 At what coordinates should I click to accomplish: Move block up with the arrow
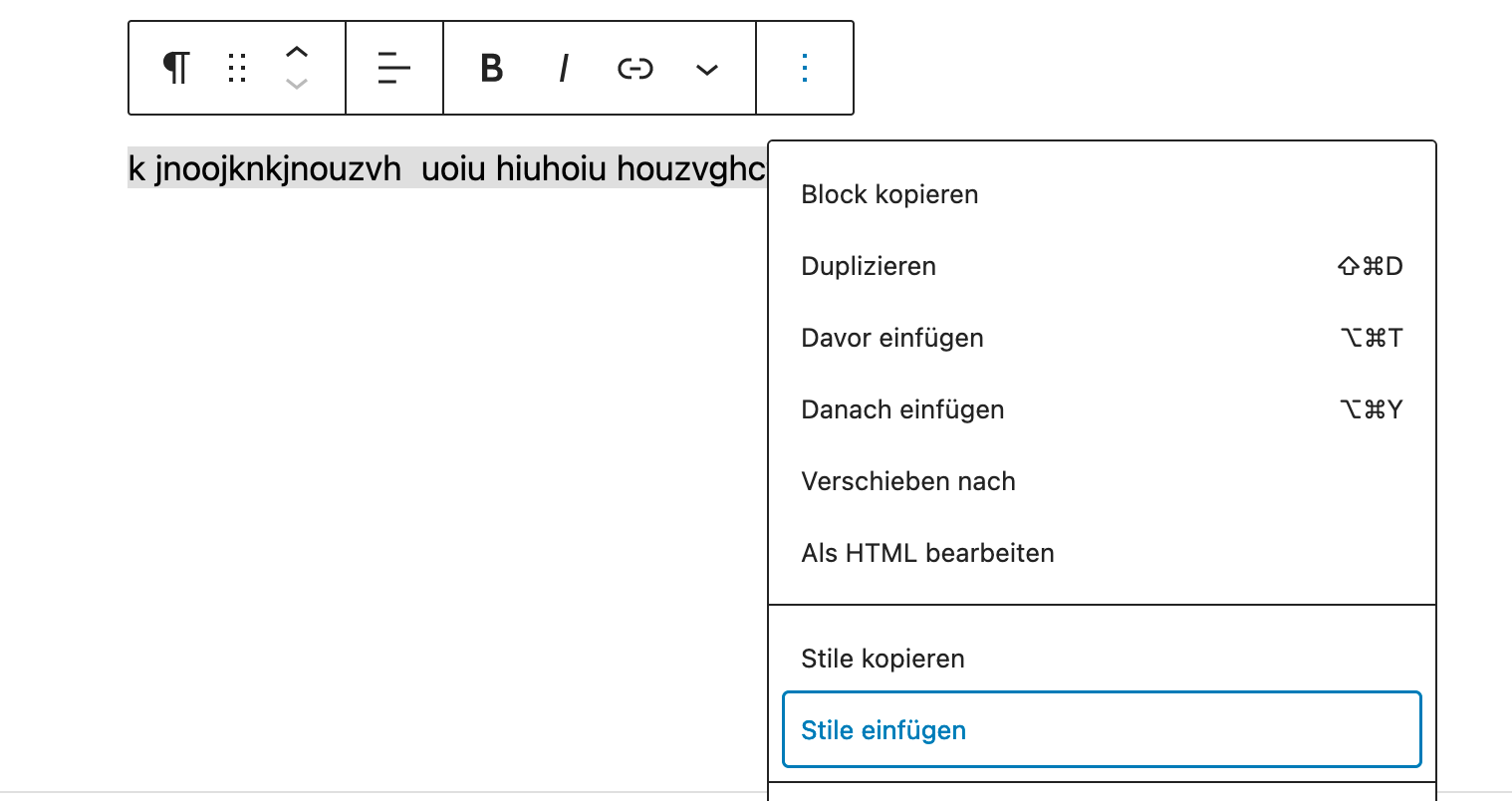click(297, 53)
